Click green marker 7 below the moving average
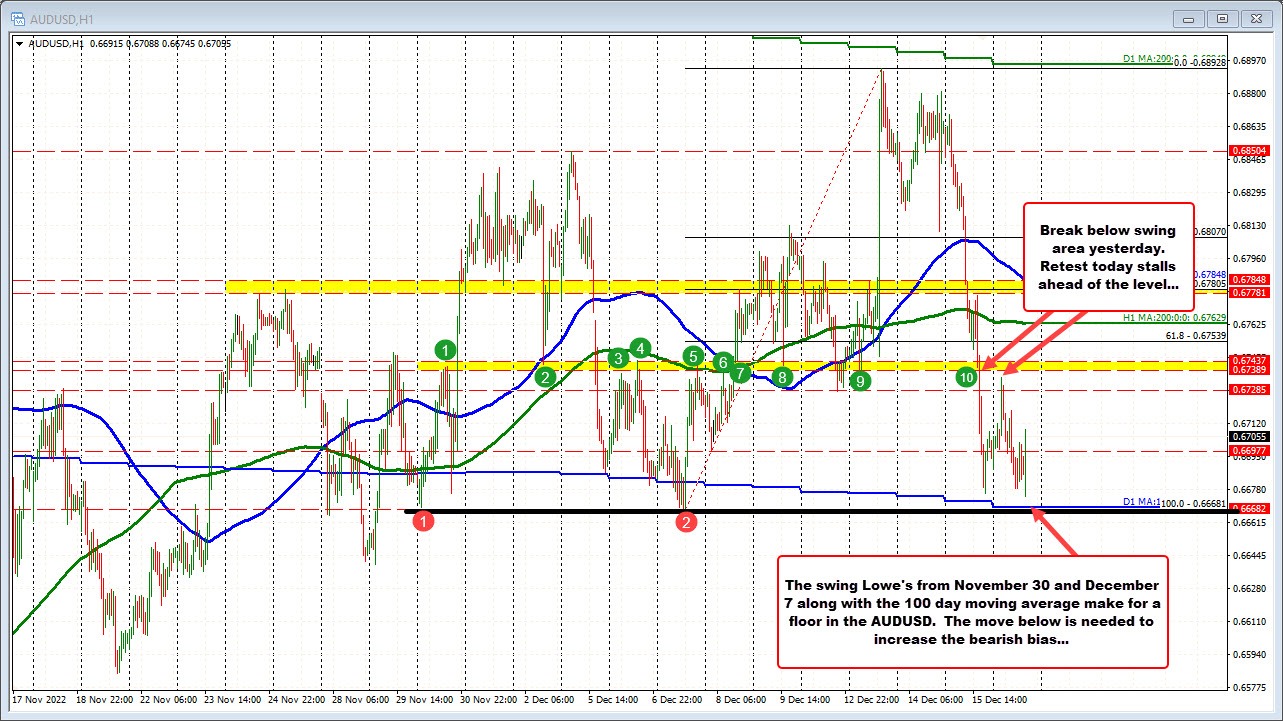This screenshot has width=1283, height=721. coord(740,372)
